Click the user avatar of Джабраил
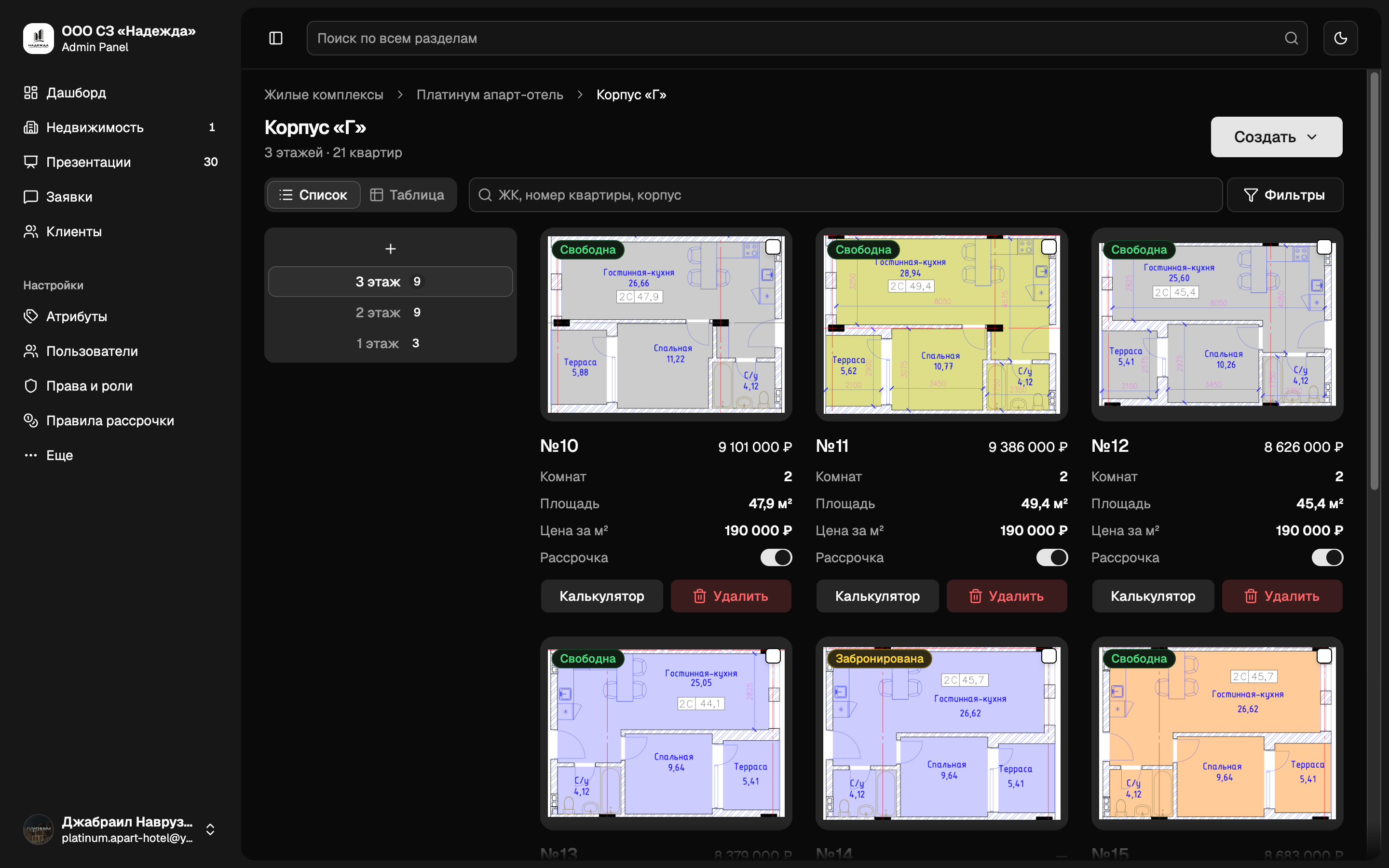1389x868 pixels. (x=39, y=829)
